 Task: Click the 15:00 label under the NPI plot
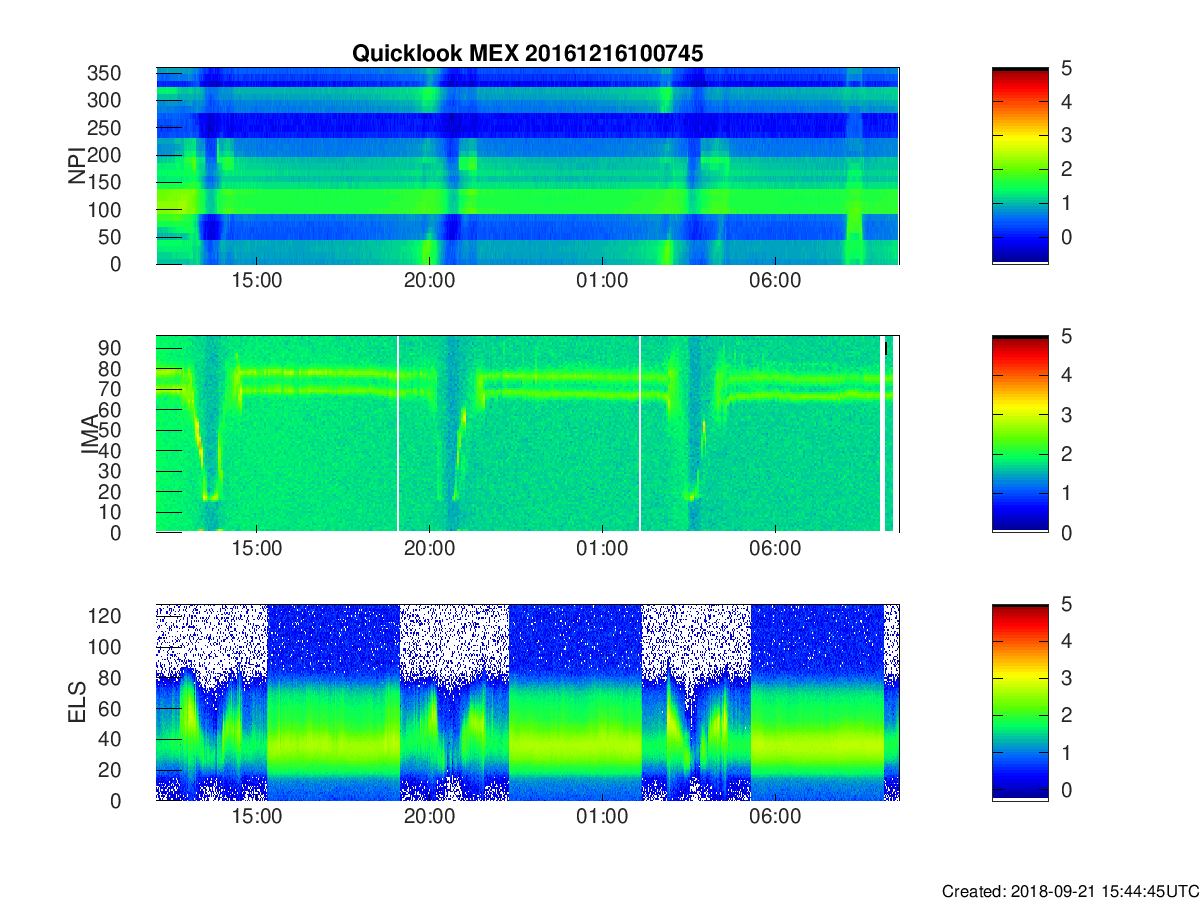pyautogui.click(x=257, y=281)
